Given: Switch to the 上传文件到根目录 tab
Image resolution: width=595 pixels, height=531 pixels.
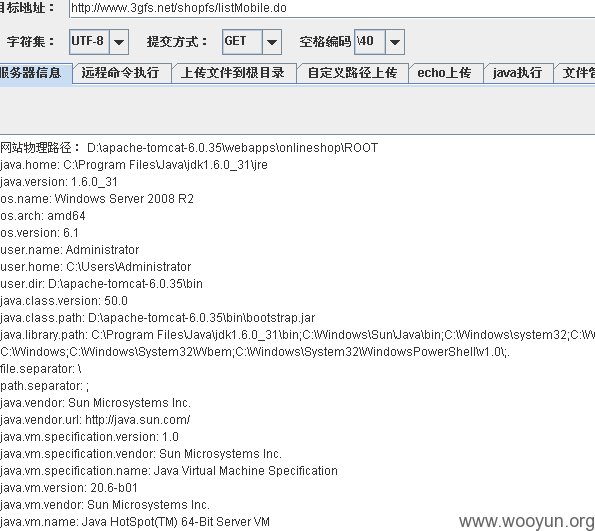Looking at the screenshot, I should (233, 73).
